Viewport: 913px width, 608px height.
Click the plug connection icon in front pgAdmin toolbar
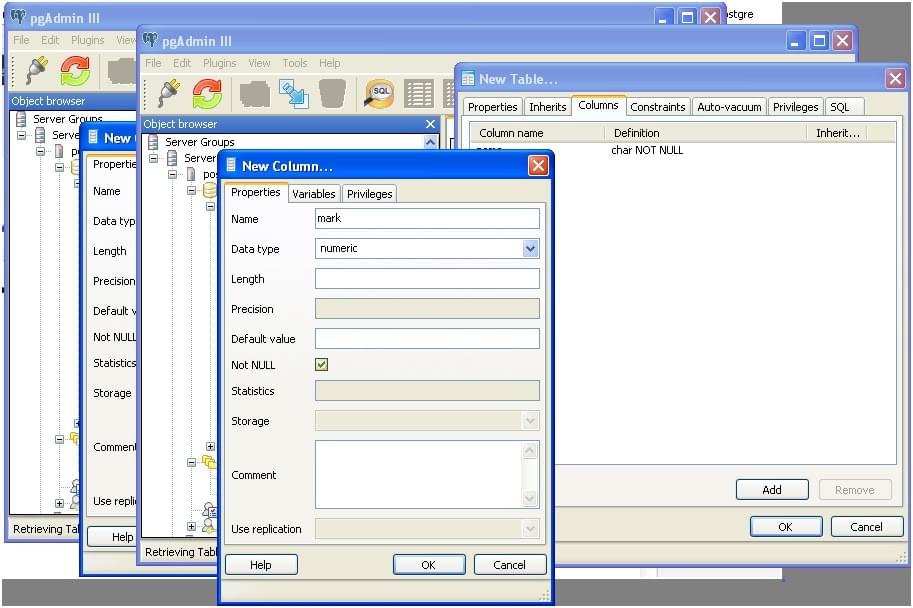tap(169, 94)
